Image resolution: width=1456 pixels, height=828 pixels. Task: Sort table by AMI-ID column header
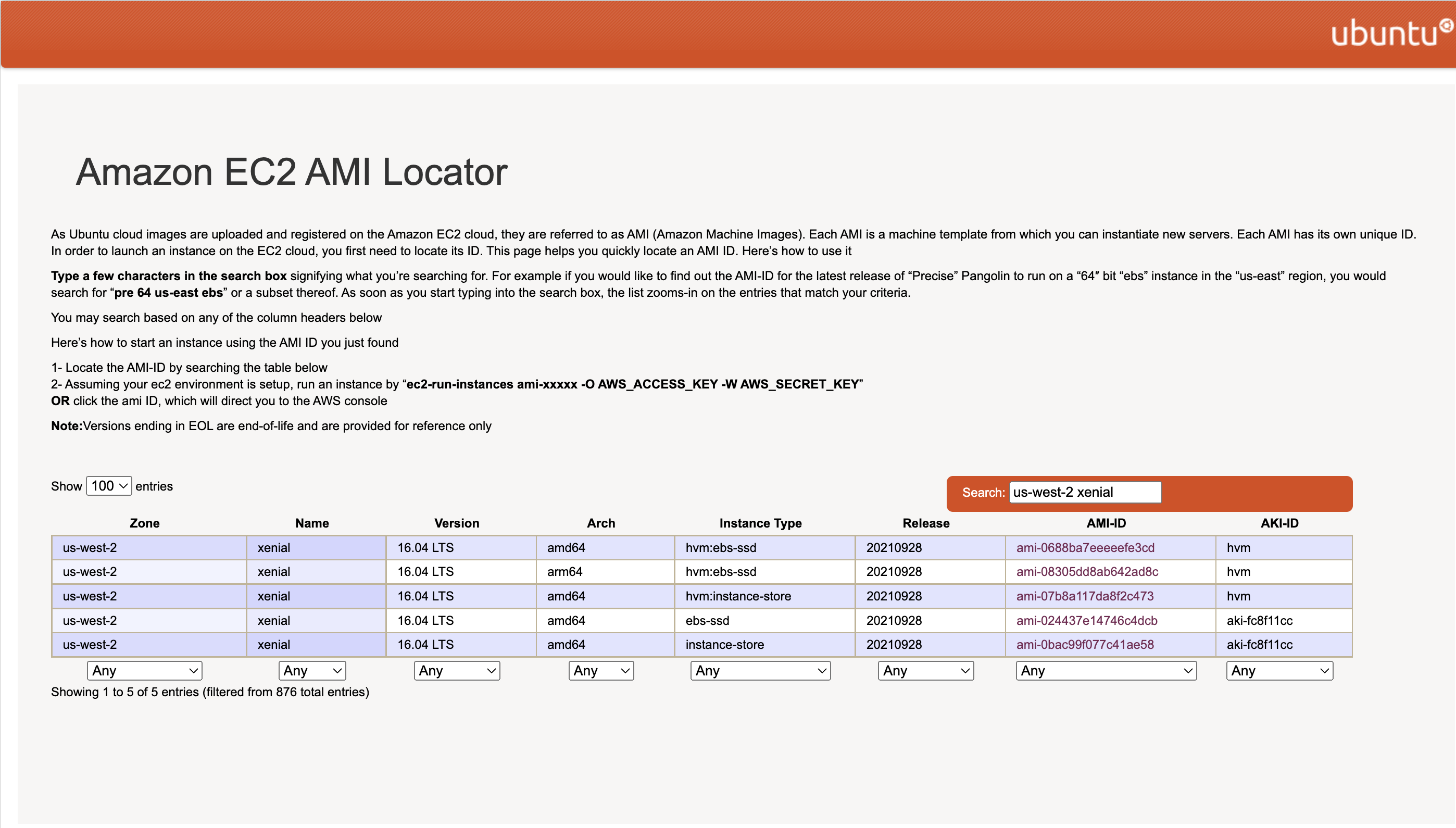[1106, 523]
